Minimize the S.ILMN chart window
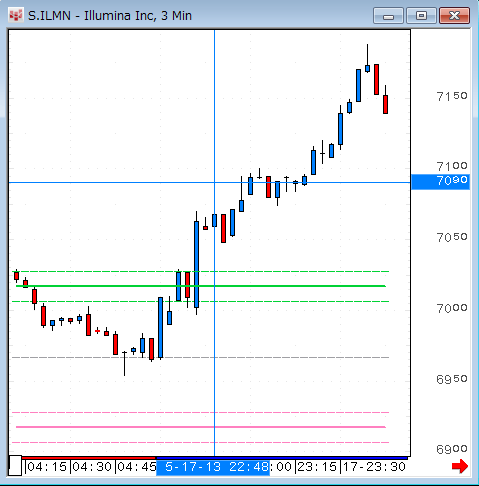The image size is (479, 486). coord(388,16)
